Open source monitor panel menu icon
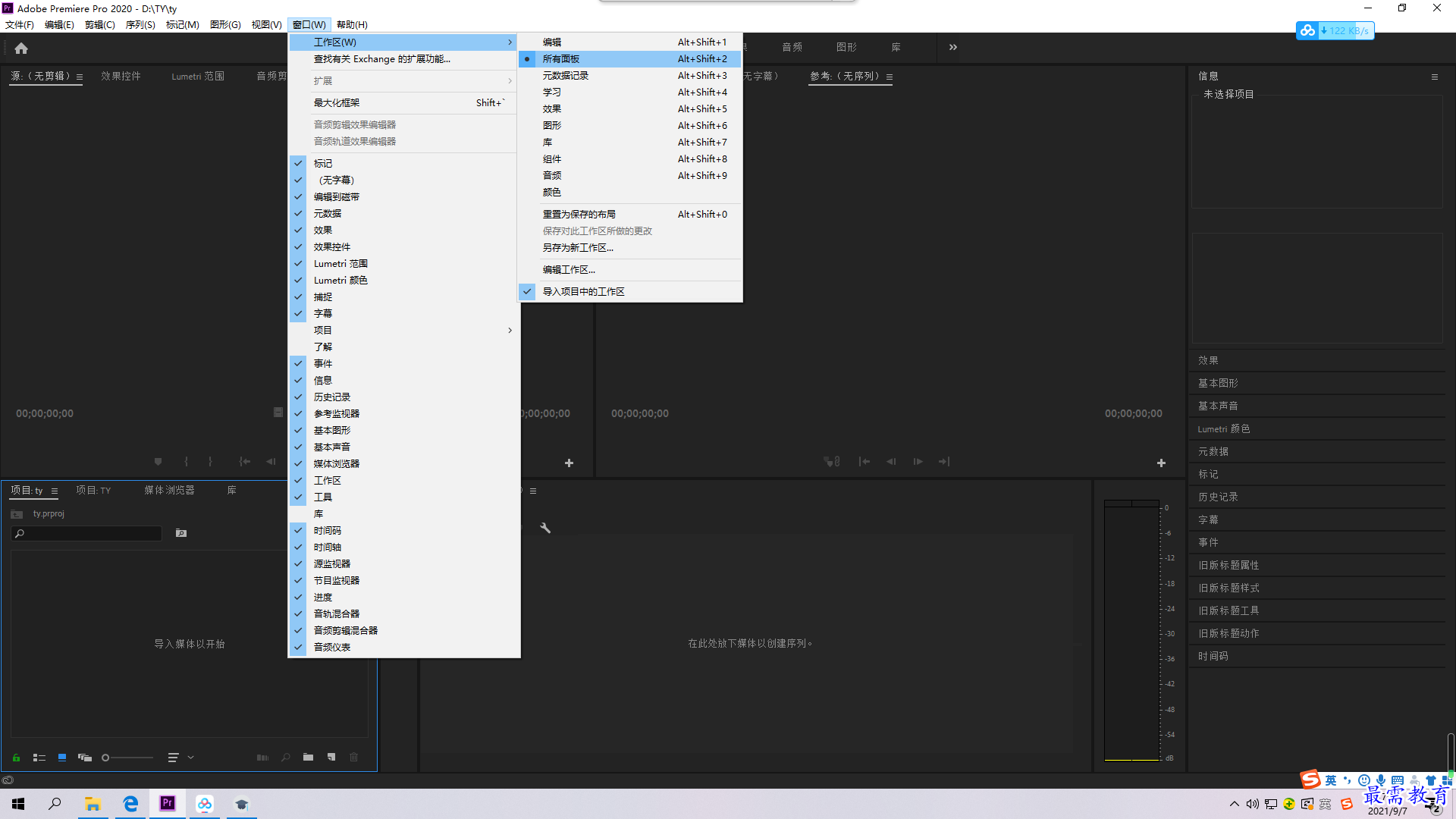Screen dimensions: 1456x819 pyautogui.click(x=80, y=77)
